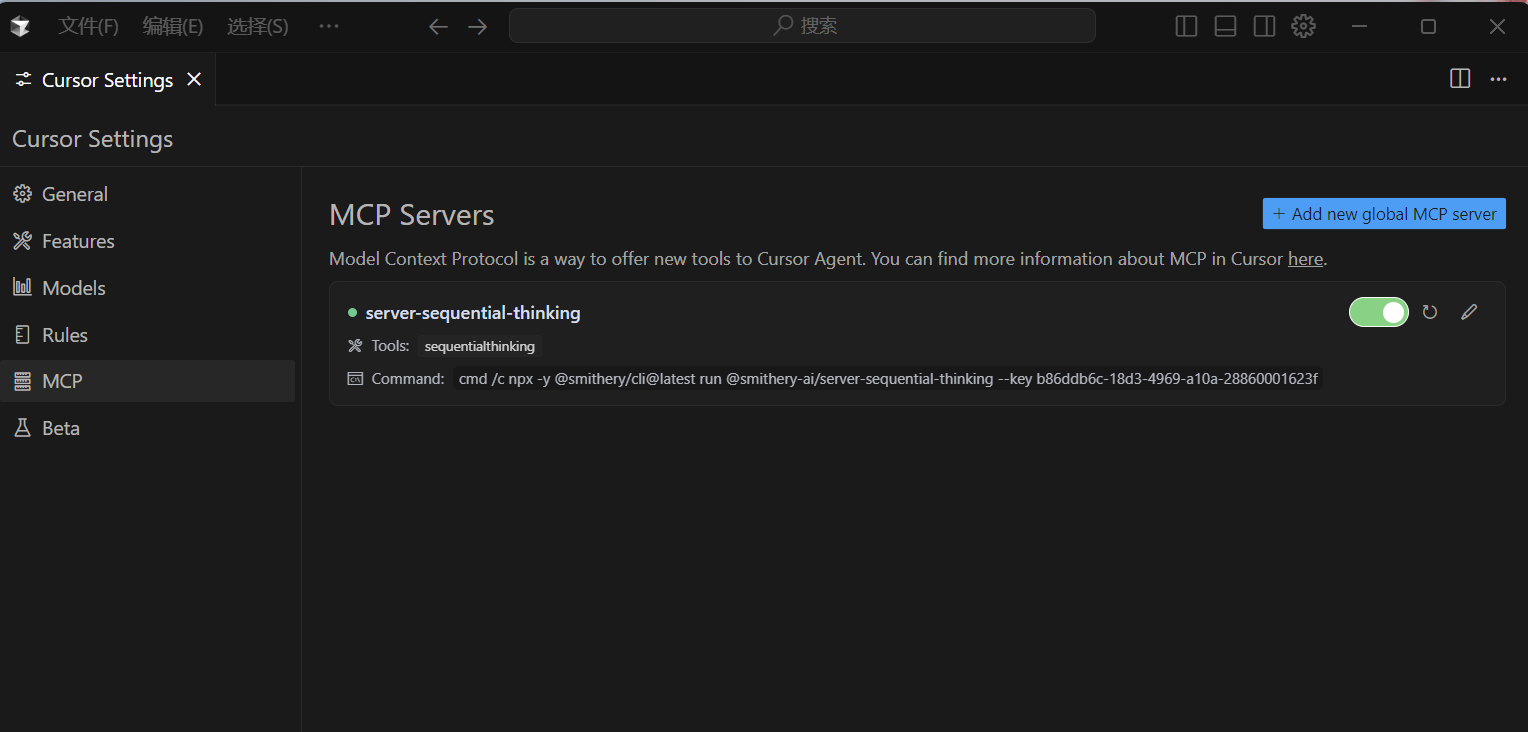Image resolution: width=1528 pixels, height=732 pixels.
Task: Split the editor using the top-right icon
Action: point(1459,78)
